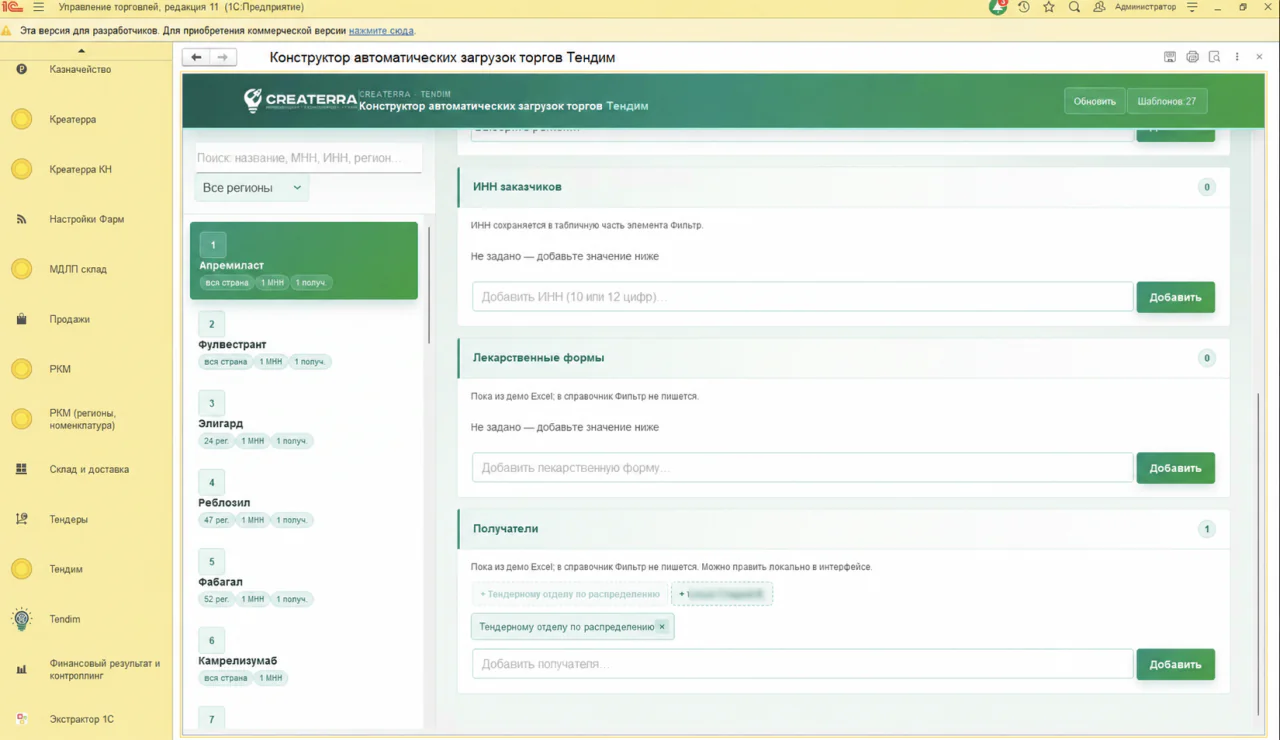The image size is (1280, 740).
Task: Open the 1C main menu hamburger icon
Action: click(39, 7)
